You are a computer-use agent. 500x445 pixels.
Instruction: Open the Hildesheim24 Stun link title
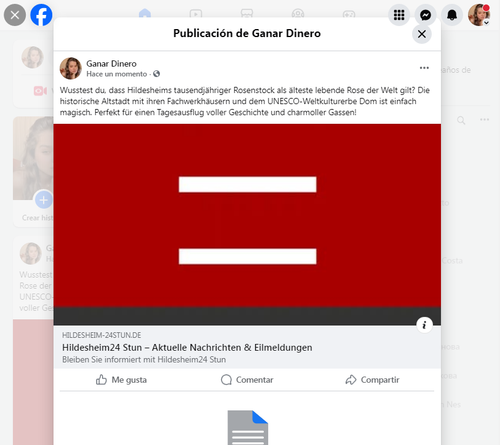[187, 347]
